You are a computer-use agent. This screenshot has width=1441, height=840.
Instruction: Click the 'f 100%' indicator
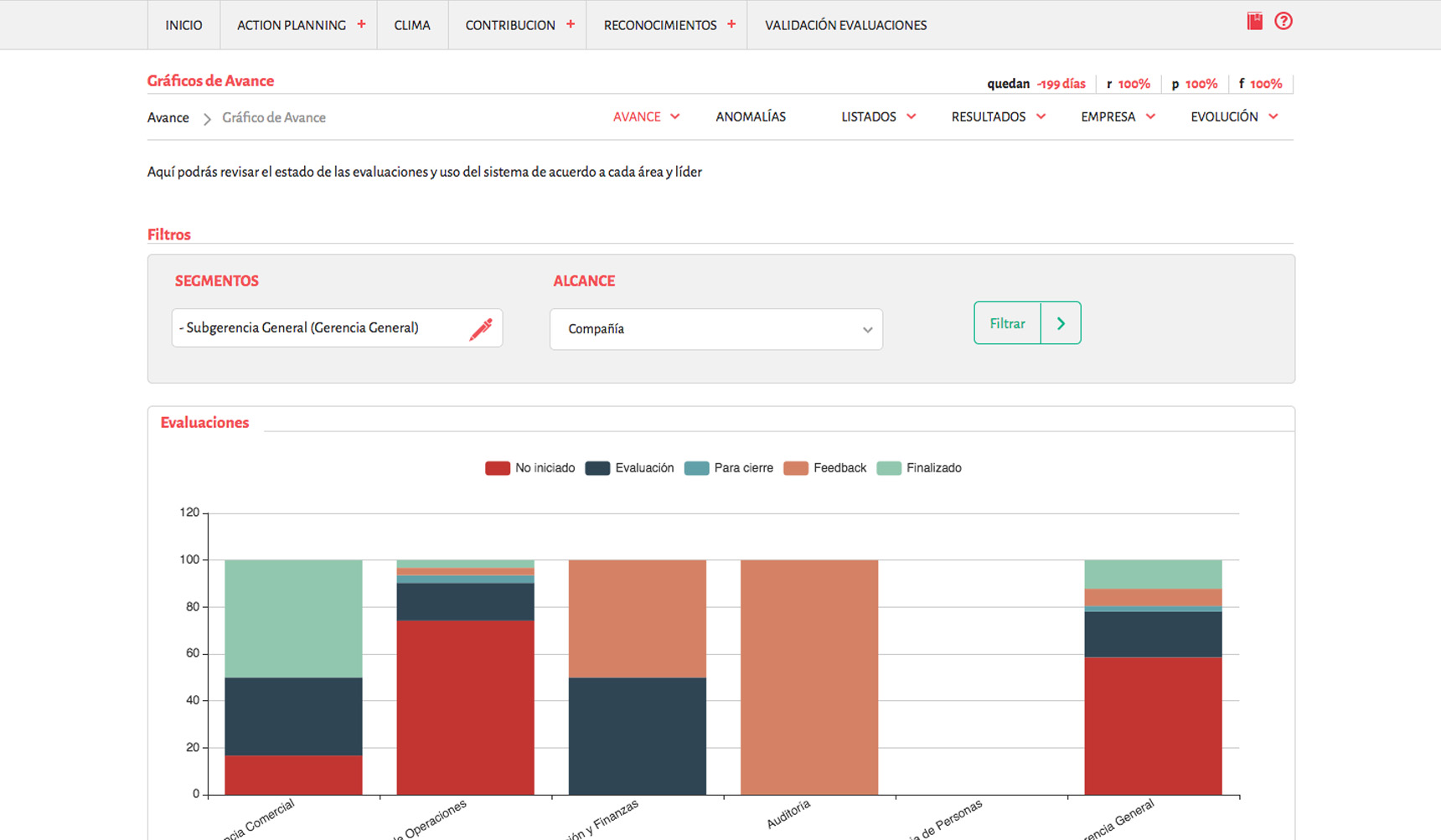1260,84
